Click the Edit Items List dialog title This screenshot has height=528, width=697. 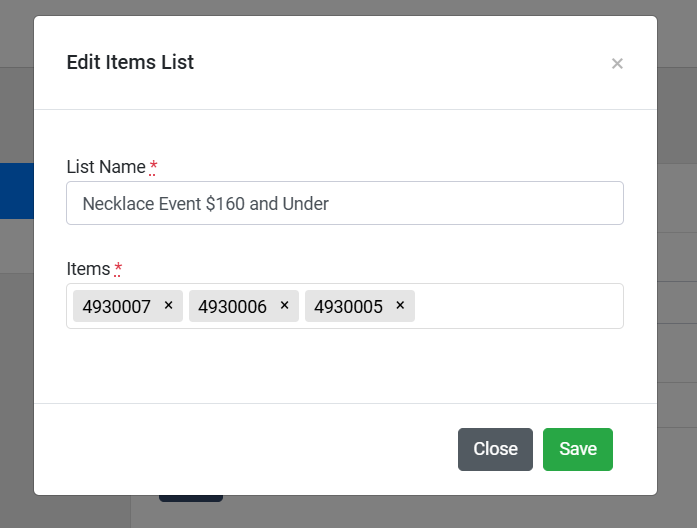click(130, 62)
